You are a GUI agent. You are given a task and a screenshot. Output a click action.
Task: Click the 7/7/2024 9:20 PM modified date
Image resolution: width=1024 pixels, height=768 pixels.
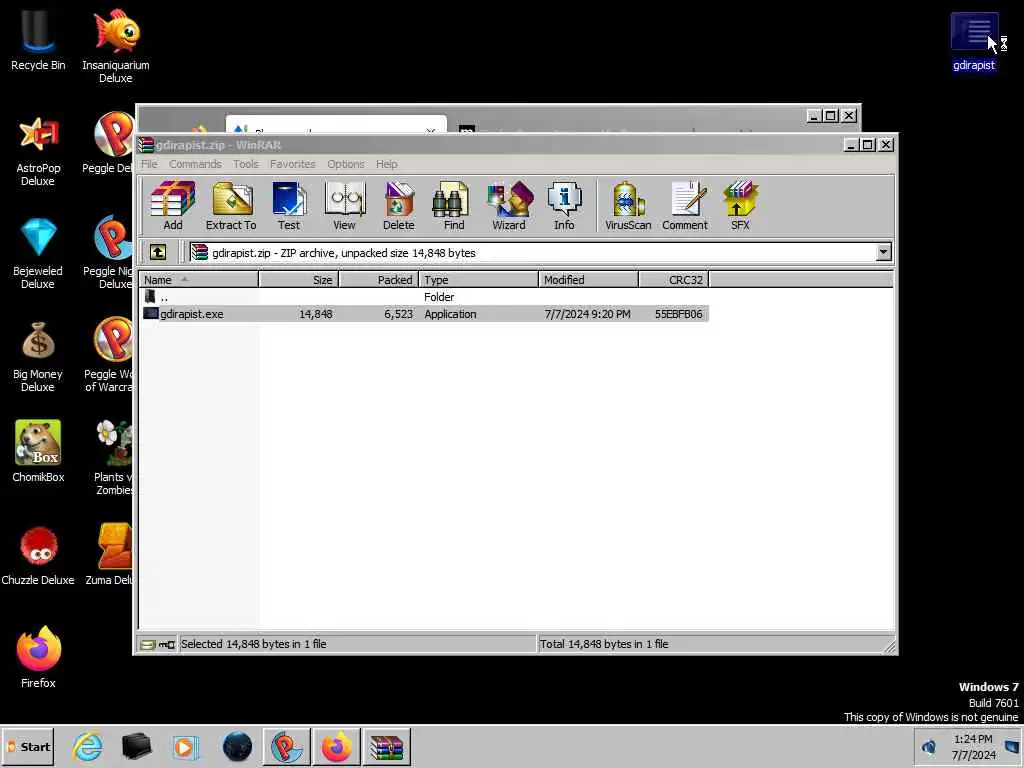[588, 314]
